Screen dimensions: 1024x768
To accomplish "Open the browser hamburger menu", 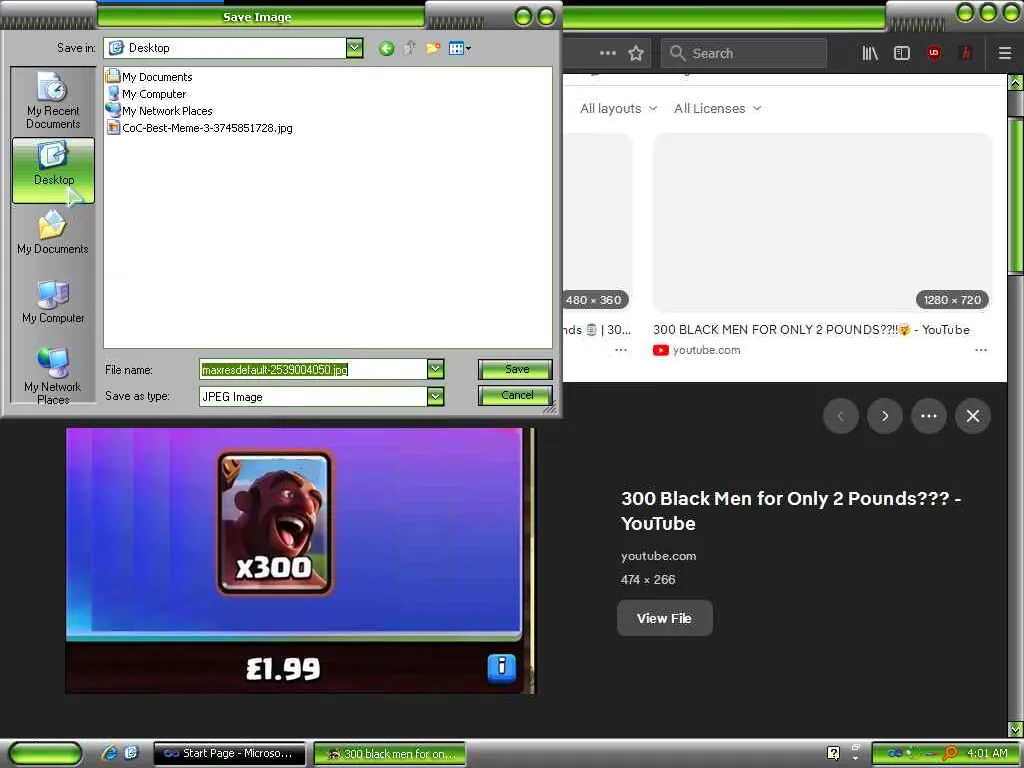I will (x=1005, y=54).
